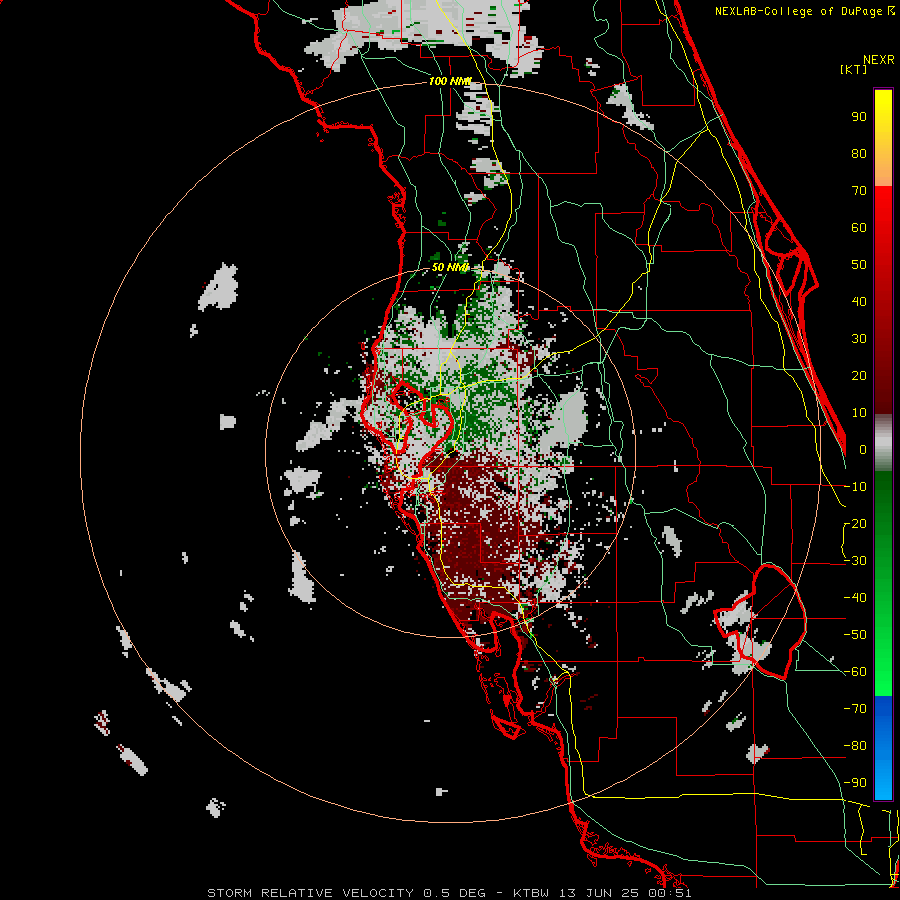The image size is (900, 900).
Task: Click the Storm Relative Velocity caption text
Action: pyautogui.click(x=449, y=893)
